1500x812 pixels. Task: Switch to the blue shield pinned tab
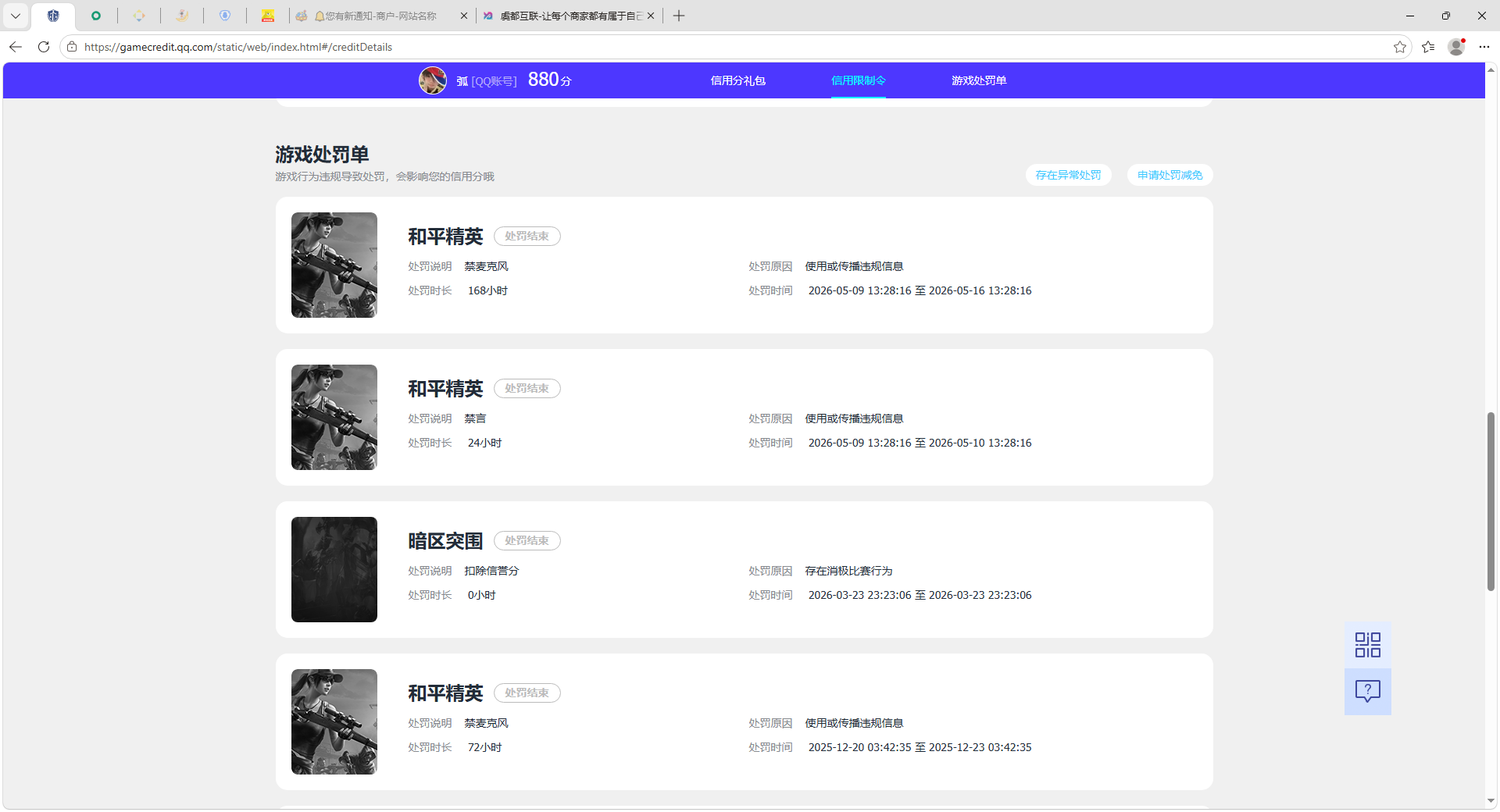[x=225, y=16]
